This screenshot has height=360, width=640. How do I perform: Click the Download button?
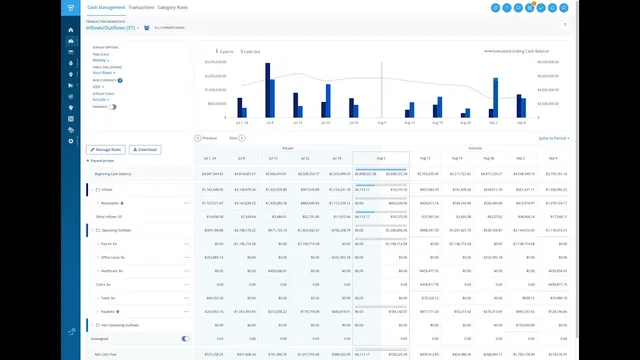pos(145,150)
